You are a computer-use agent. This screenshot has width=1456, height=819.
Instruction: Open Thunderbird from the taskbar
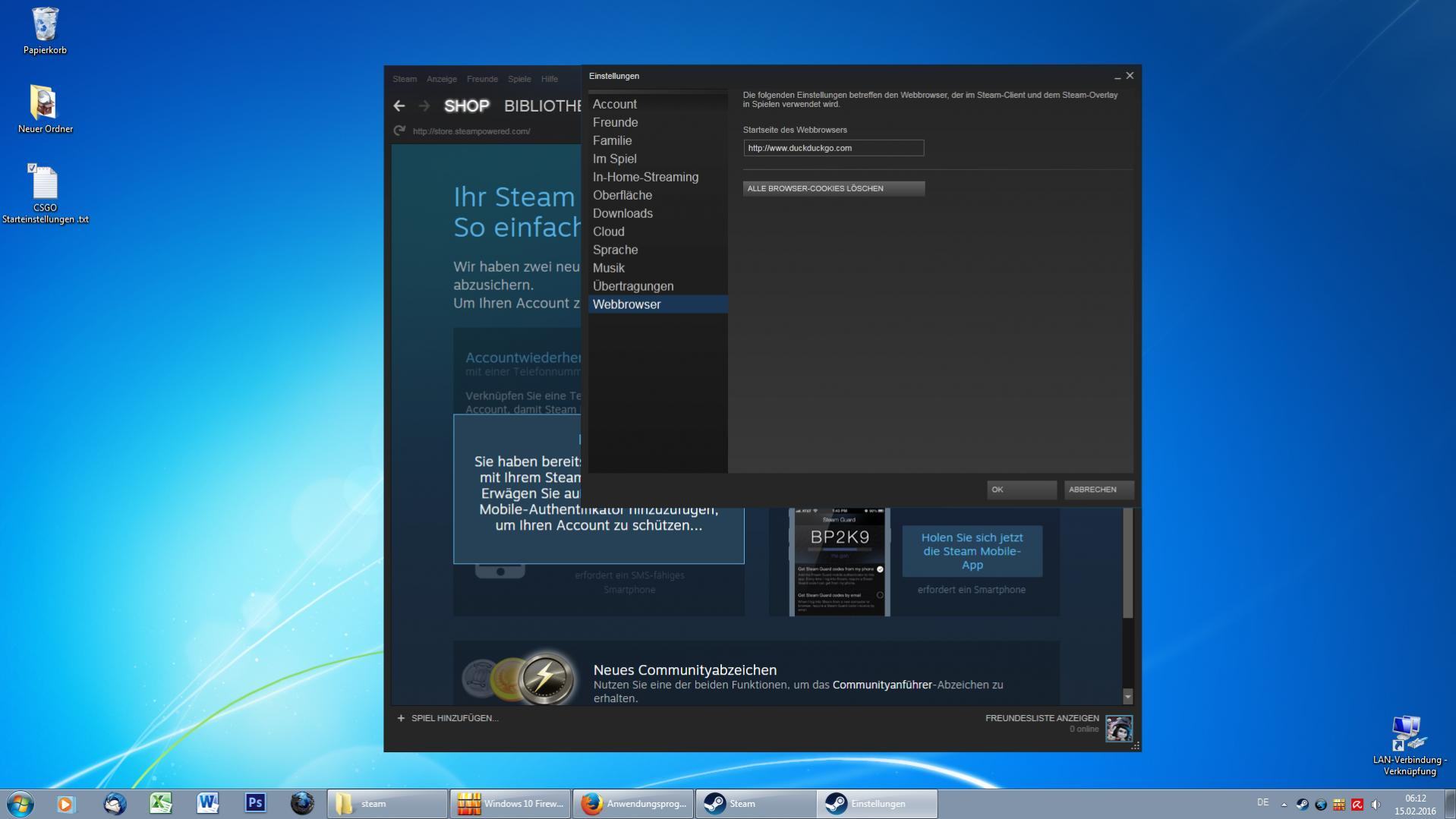coord(115,803)
